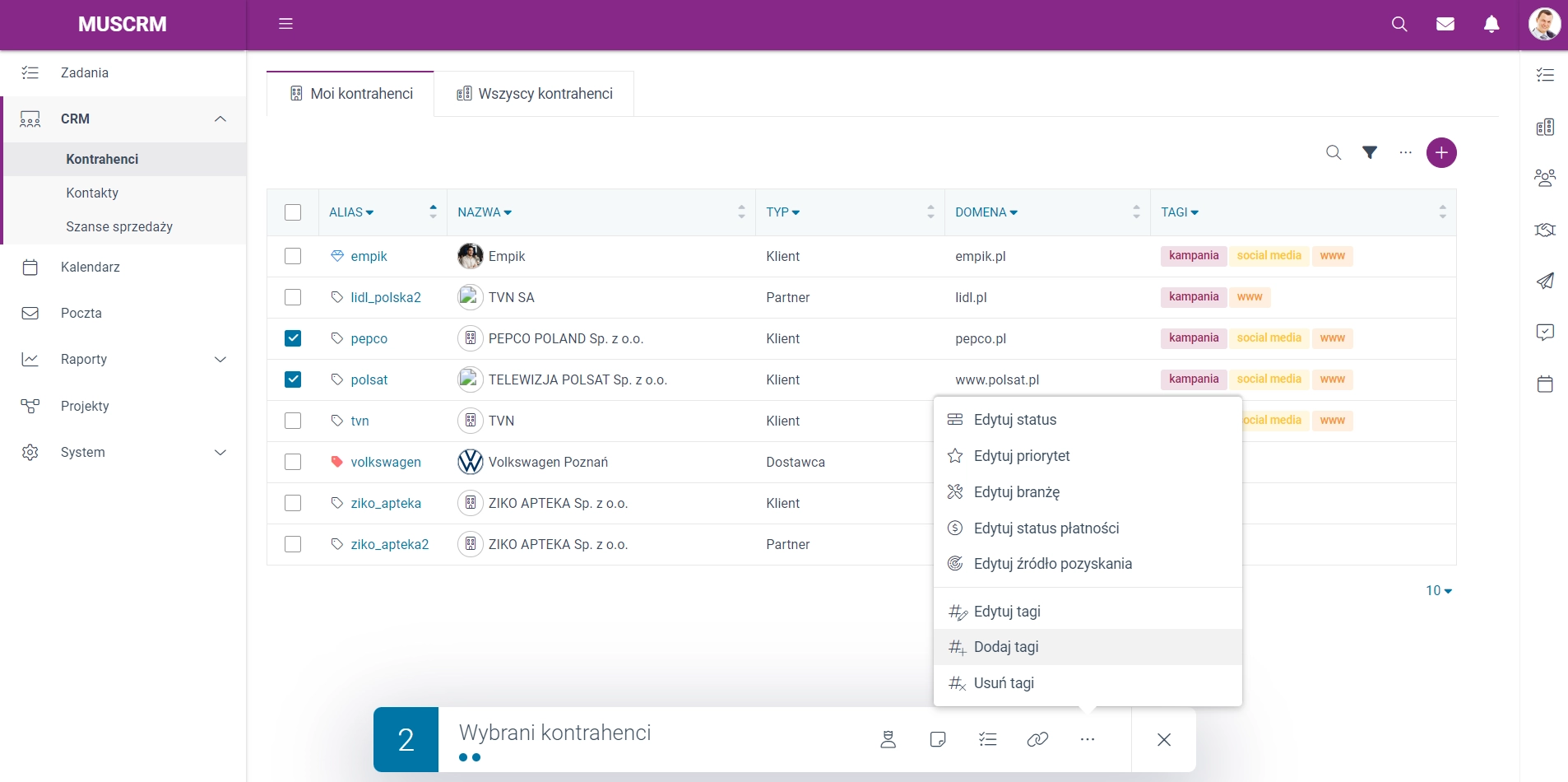Choose Edytuj status from menu

coord(1087,420)
